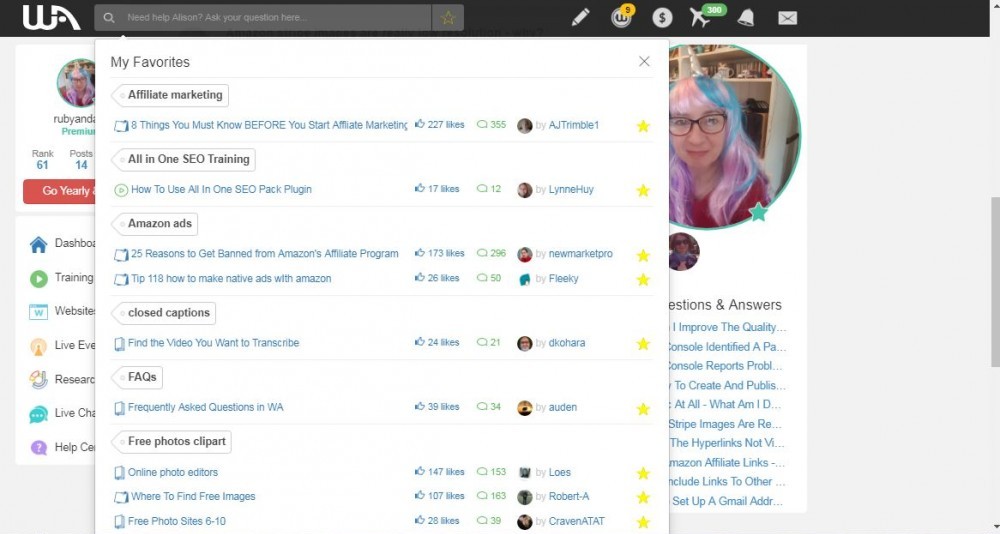
Task: Unfavorite the Find the Video star
Action: 643,344
